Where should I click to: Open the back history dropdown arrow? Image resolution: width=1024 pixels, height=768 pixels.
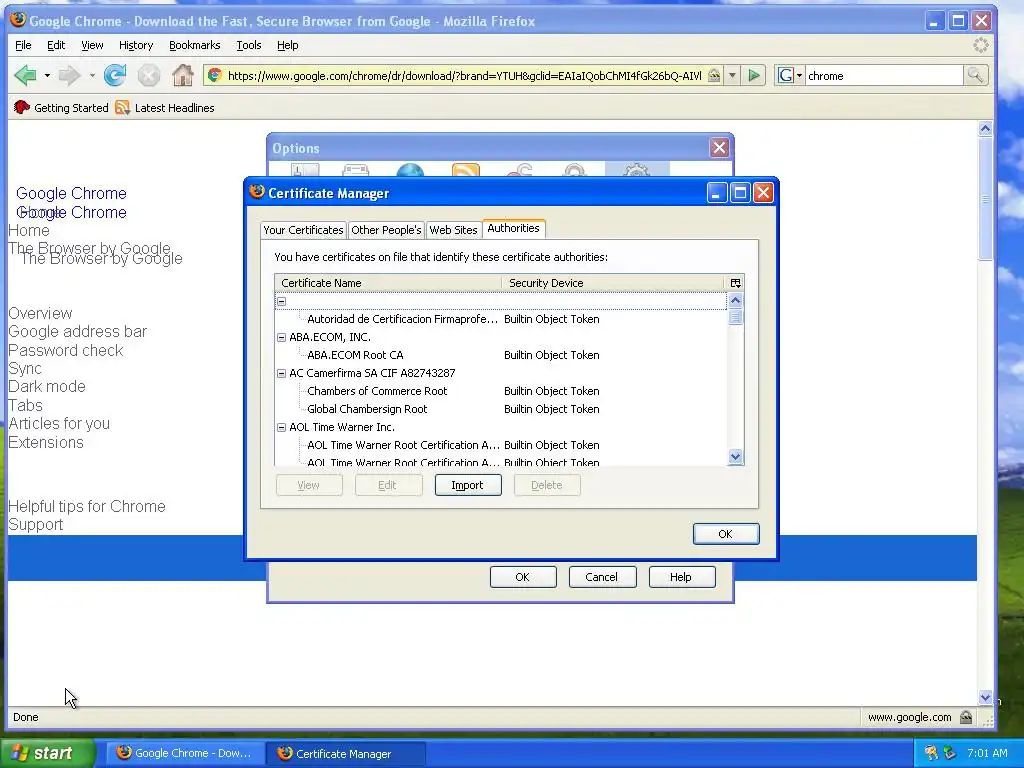47,76
